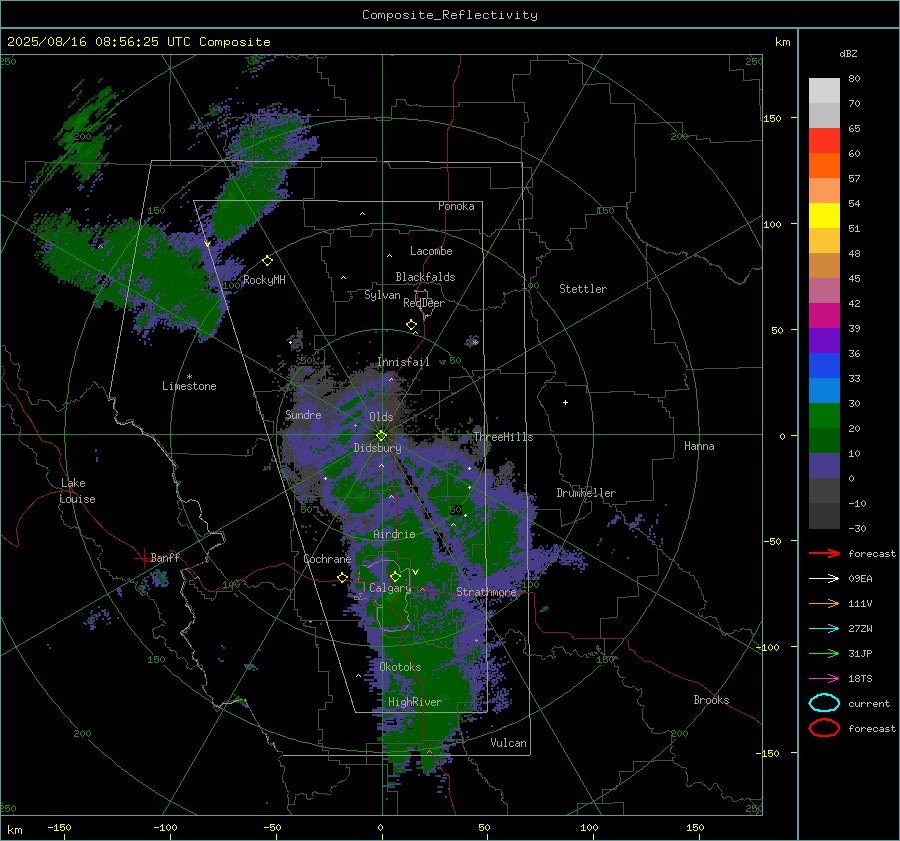The height and width of the screenshot is (841, 900).
Task: Select the dark gray -10 dBZ swatch
Action: [x=824, y=515]
